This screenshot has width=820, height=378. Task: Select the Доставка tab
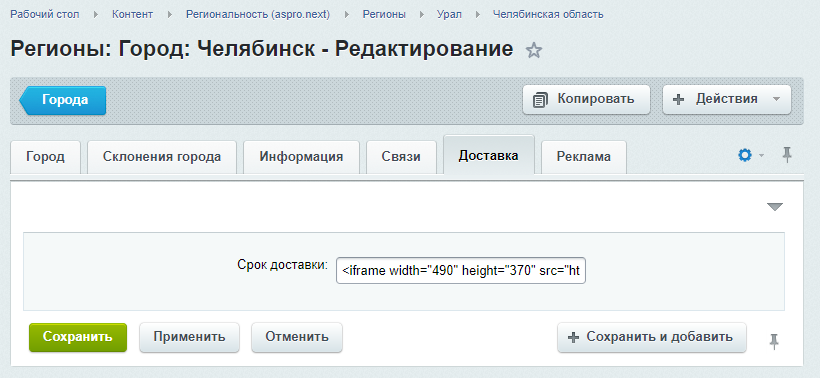click(x=489, y=155)
